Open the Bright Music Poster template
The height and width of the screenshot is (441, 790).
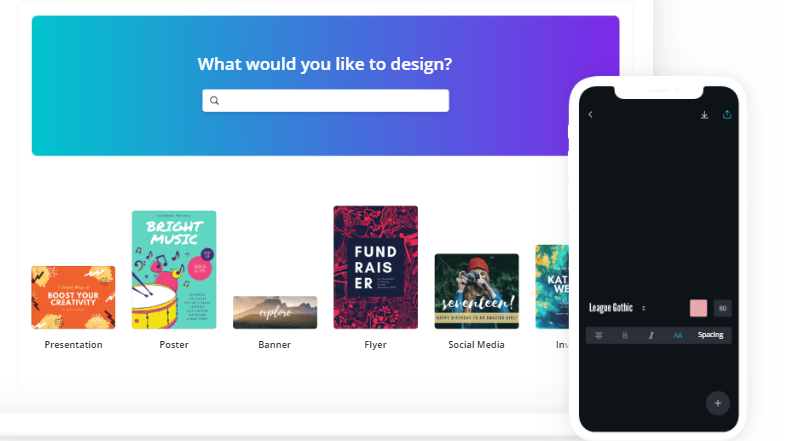tap(174, 270)
